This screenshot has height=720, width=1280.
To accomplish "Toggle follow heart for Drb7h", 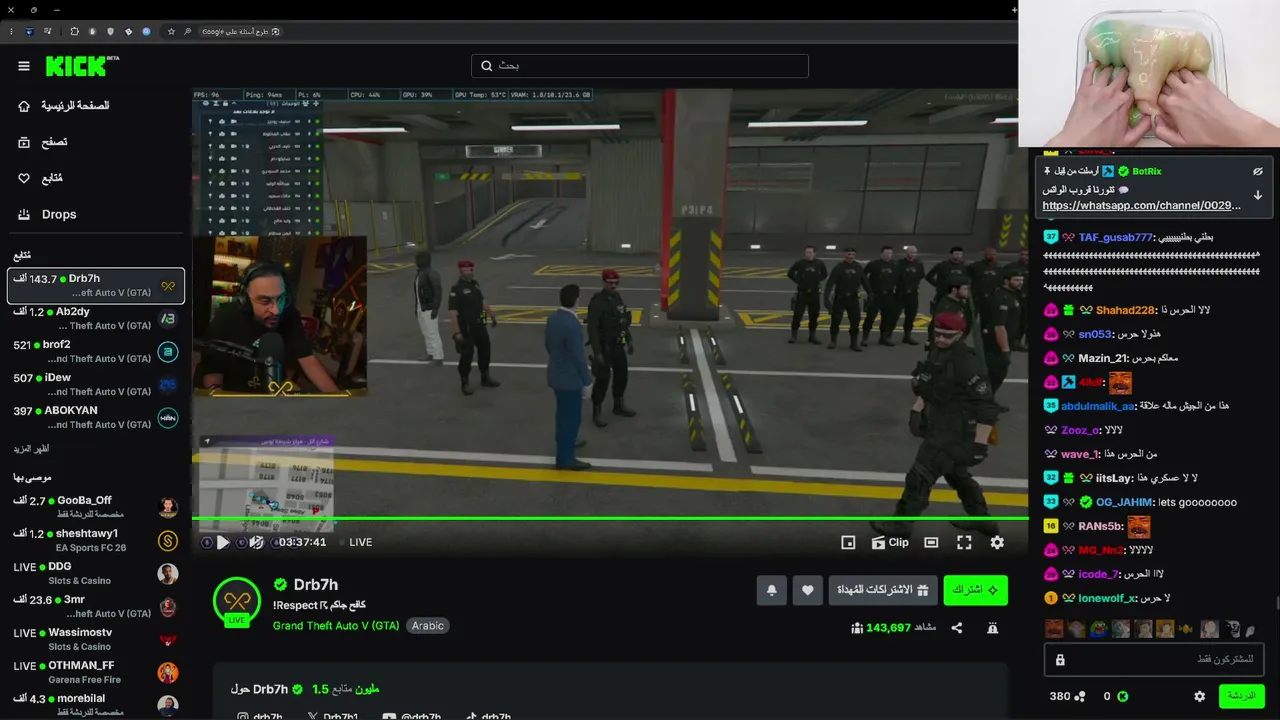I will tap(808, 590).
